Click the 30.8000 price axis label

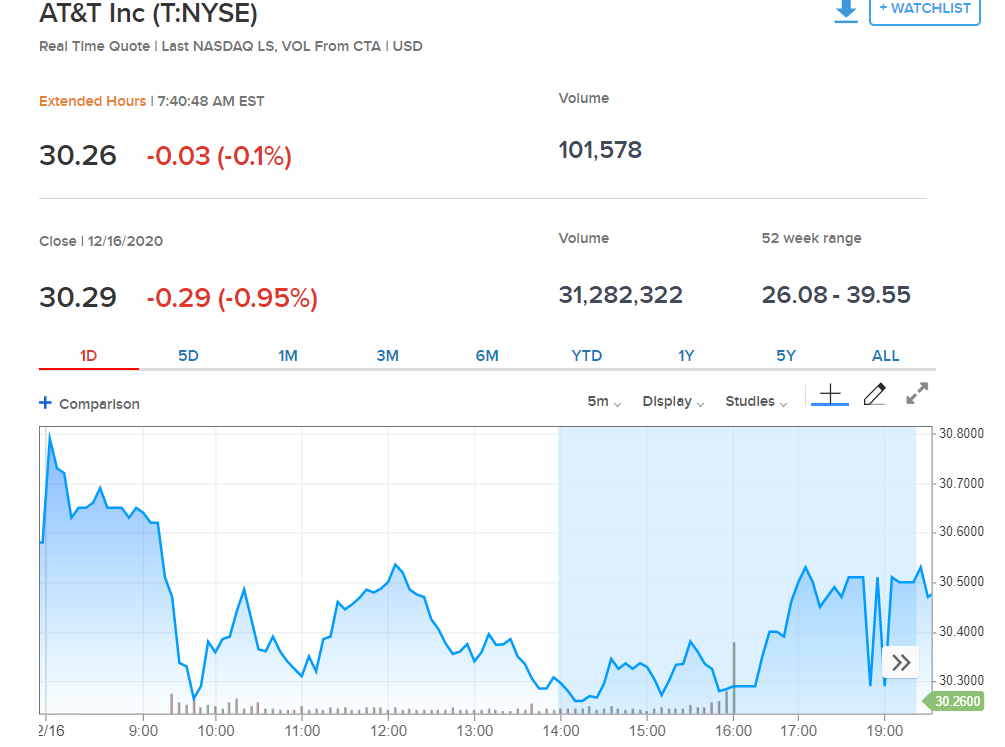pyautogui.click(x=961, y=433)
